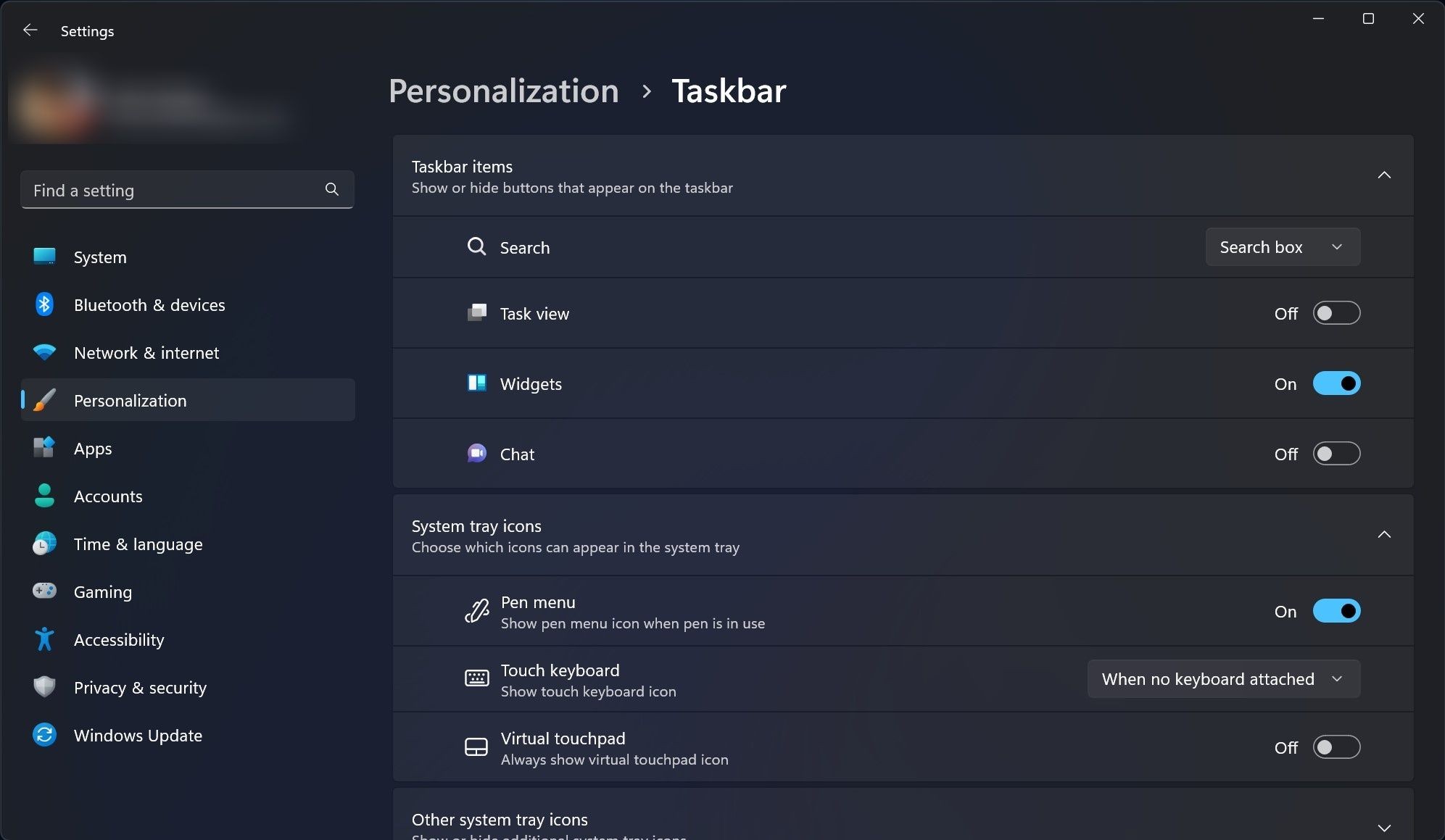Screen dimensions: 1445x840
Task: Click the Find a setting search field
Action: click(188, 190)
